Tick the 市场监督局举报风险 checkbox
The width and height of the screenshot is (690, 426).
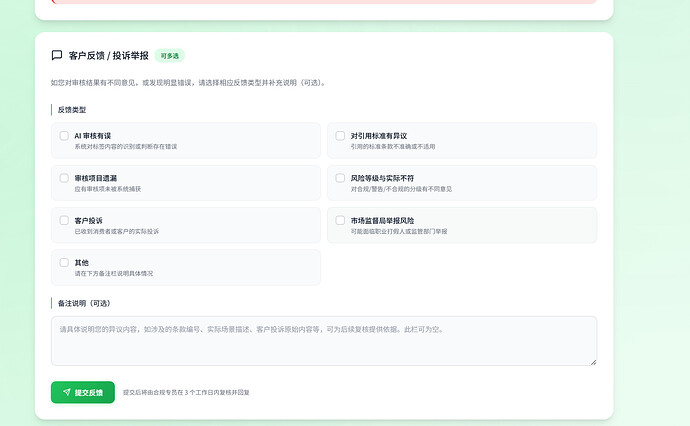pos(340,220)
